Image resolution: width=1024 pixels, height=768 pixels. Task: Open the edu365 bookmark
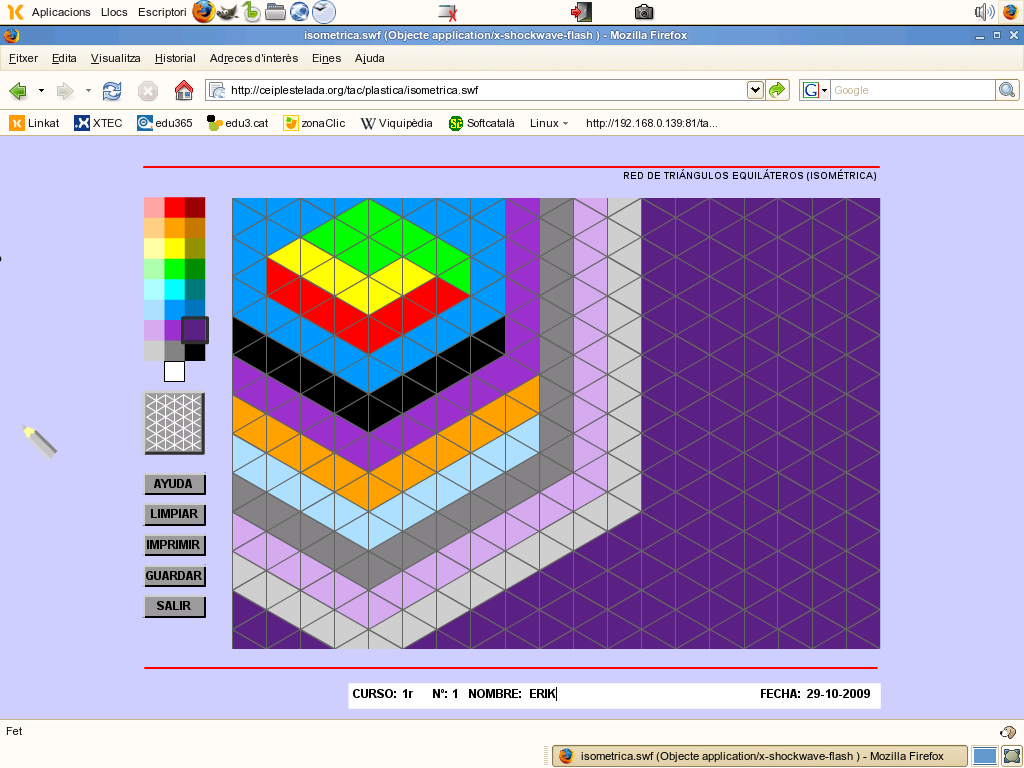[x=165, y=123]
